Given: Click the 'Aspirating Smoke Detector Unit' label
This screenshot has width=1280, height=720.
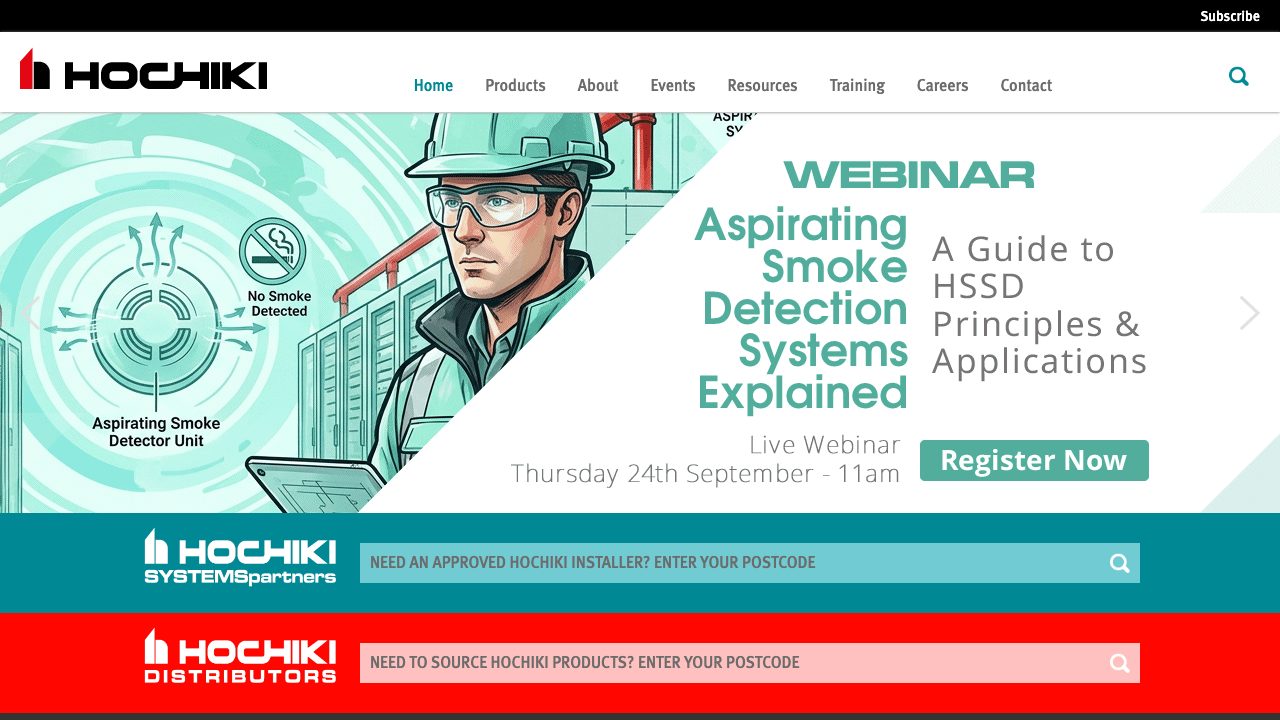Looking at the screenshot, I should point(156,432).
